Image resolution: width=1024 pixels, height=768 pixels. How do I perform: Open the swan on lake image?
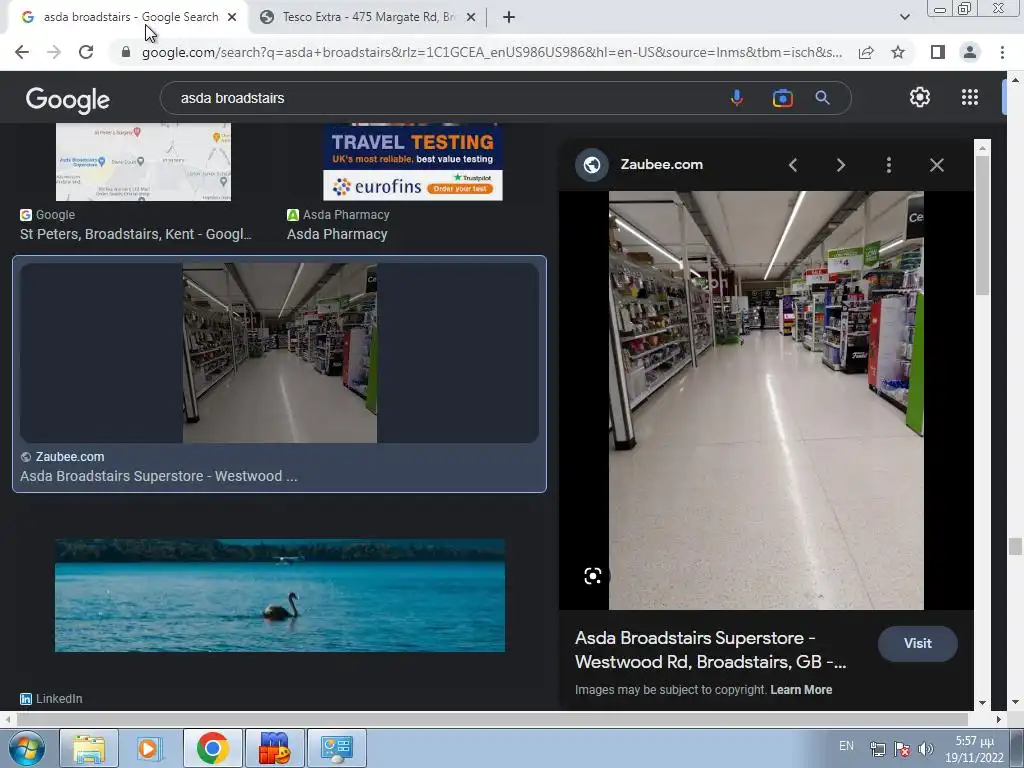(280, 596)
